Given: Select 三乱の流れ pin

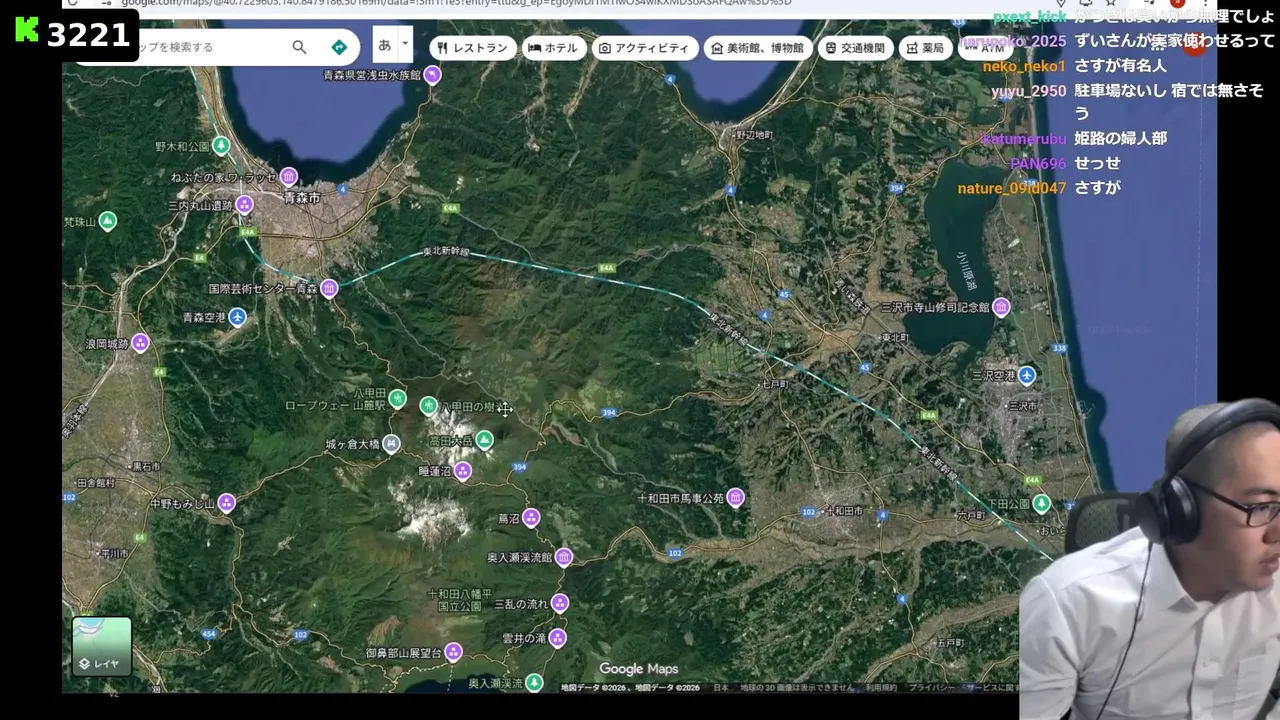Looking at the screenshot, I should click(560, 603).
